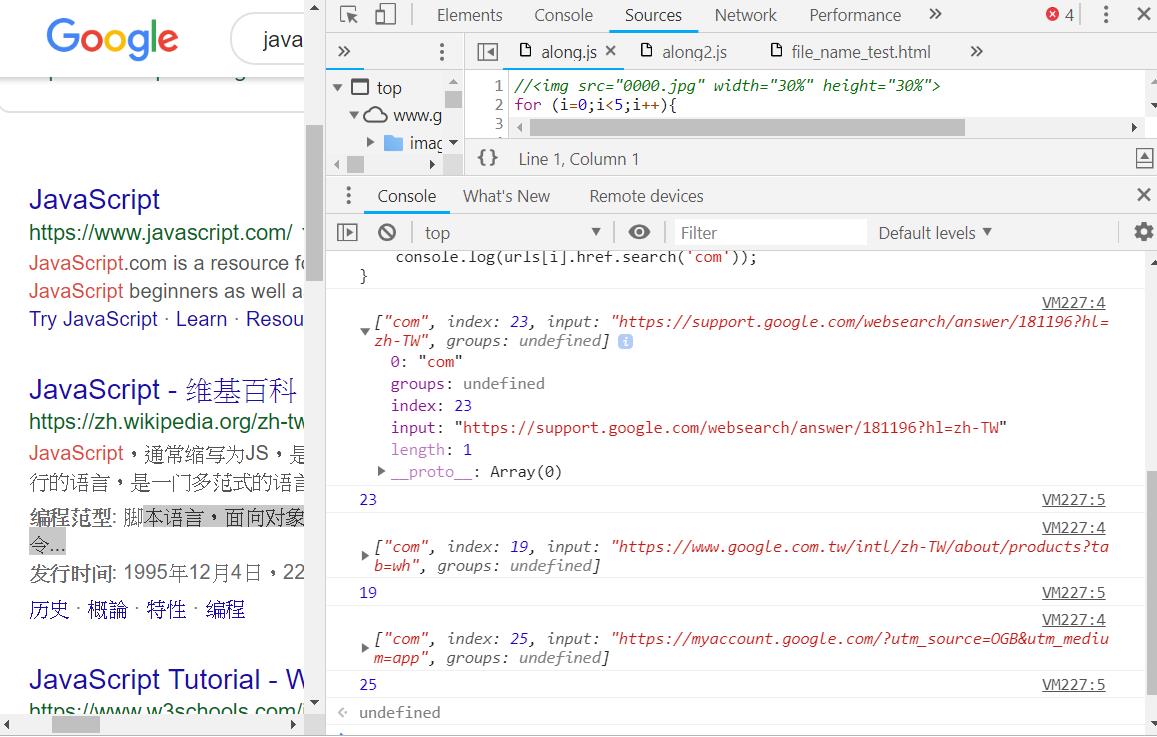Collapse the support.google.com array result

(365, 332)
